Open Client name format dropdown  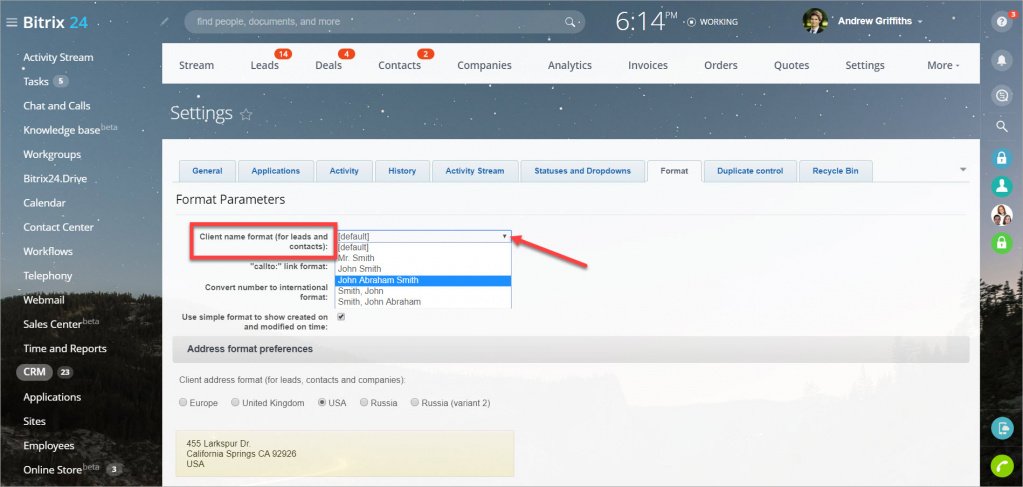[423, 236]
